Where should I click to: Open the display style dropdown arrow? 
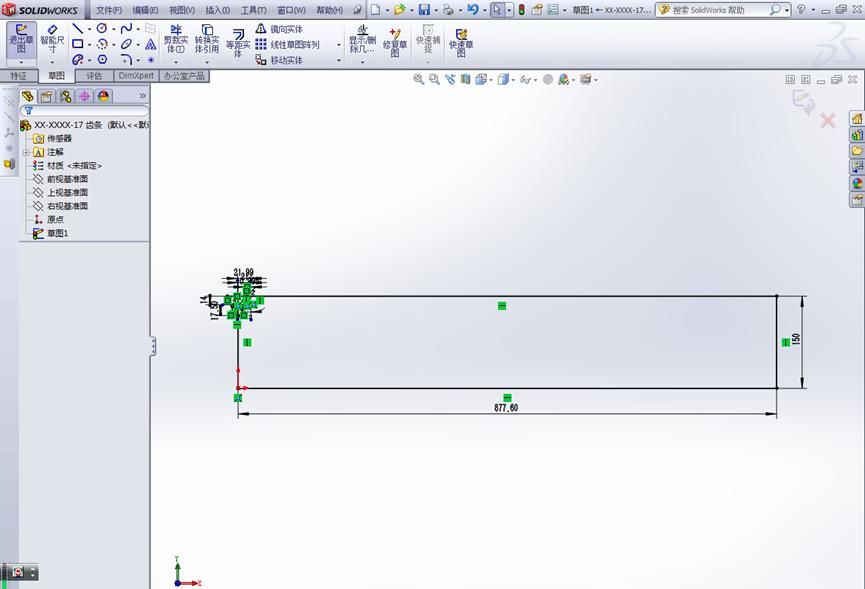pyautogui.click(x=512, y=79)
